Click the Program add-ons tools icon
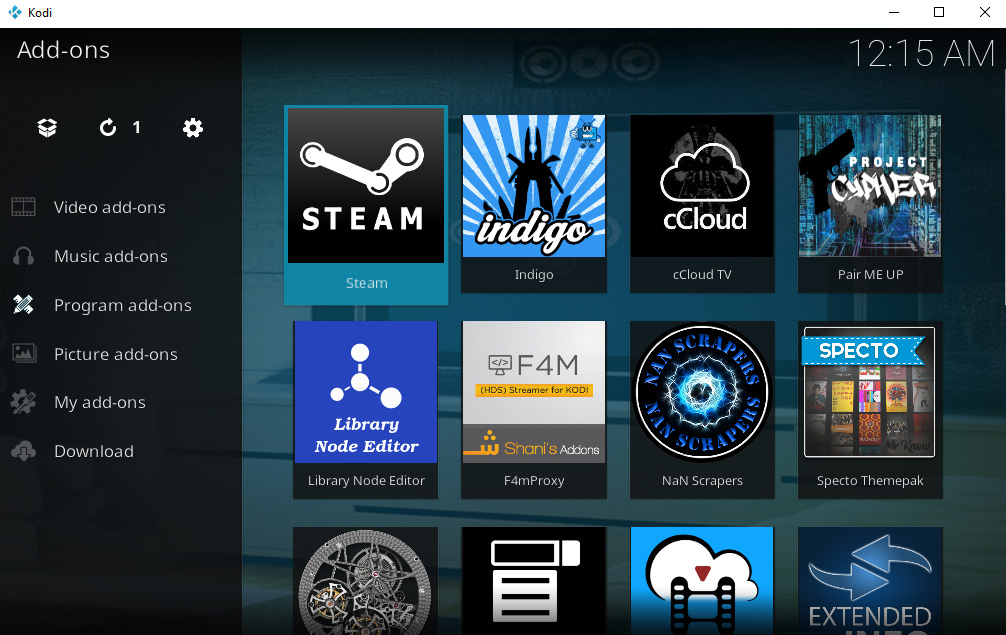This screenshot has height=635, width=1006. point(24,305)
